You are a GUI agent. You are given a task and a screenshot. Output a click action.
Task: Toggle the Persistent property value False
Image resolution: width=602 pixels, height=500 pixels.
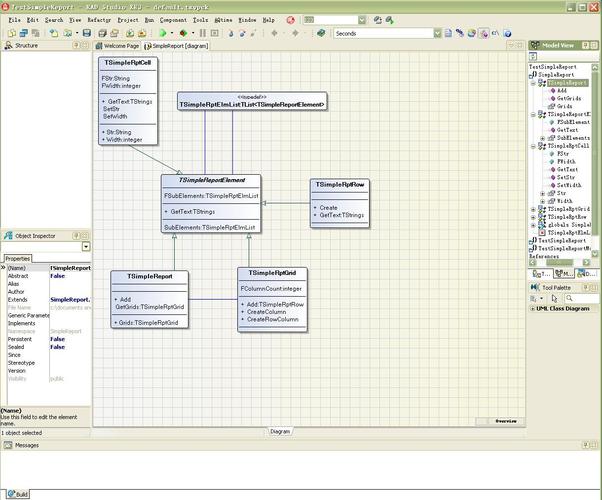57,339
